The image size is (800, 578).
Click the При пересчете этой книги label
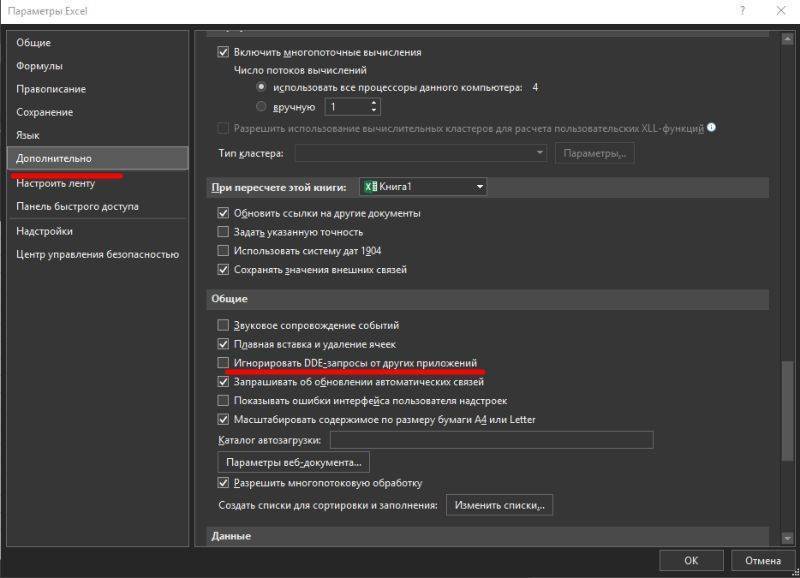click(x=279, y=187)
